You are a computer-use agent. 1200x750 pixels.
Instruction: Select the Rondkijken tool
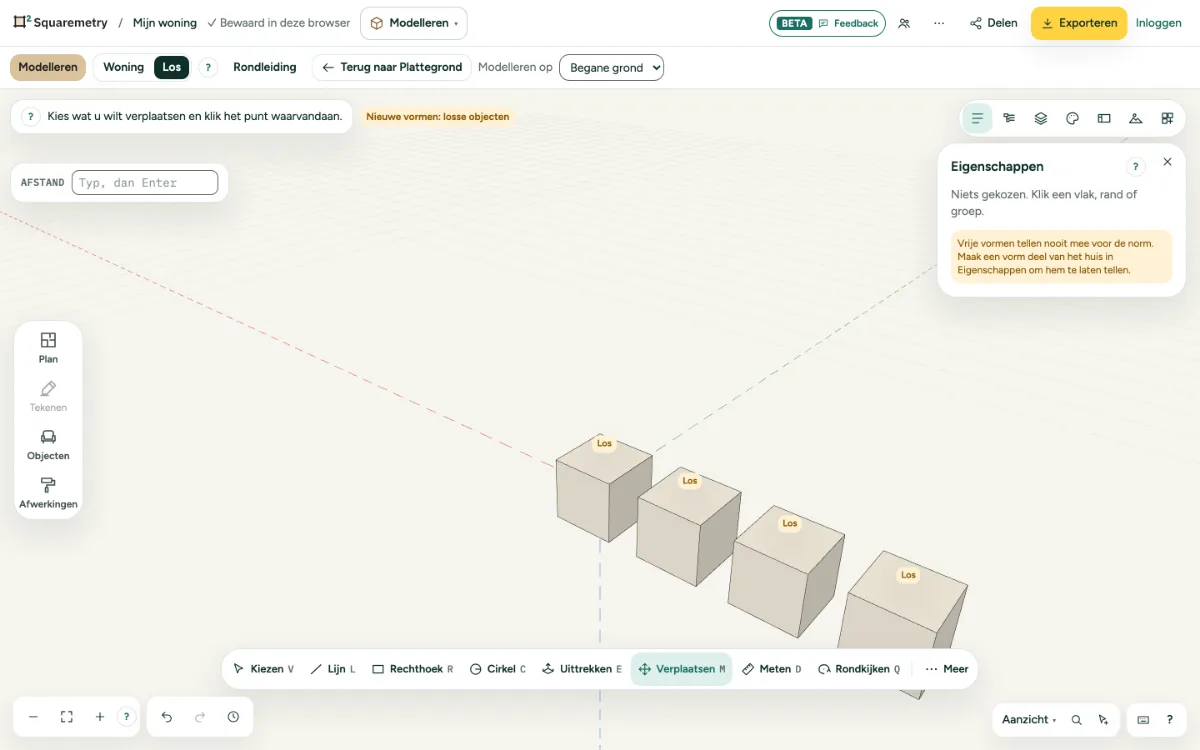[x=859, y=669]
